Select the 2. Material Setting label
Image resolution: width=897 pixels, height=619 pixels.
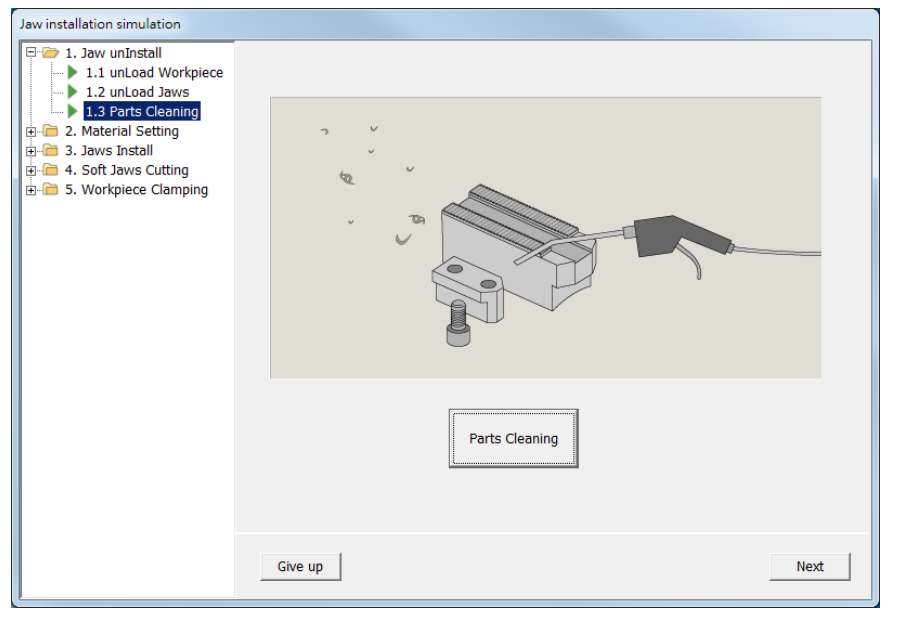click(122, 131)
